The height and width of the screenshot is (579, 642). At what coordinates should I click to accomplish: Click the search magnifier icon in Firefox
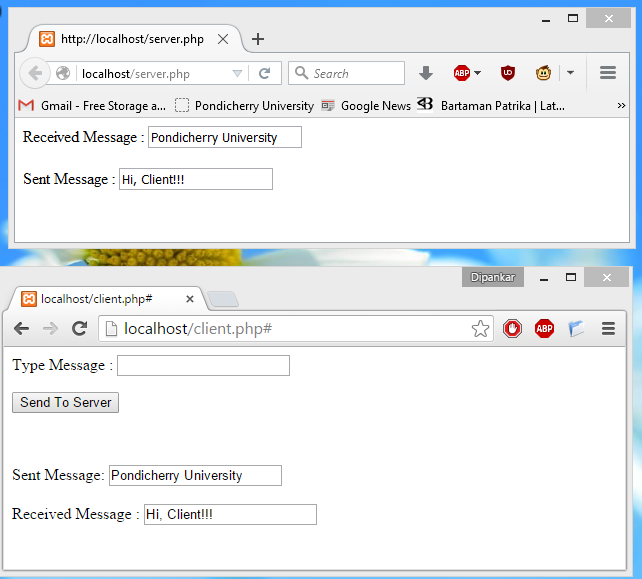pyautogui.click(x=301, y=73)
